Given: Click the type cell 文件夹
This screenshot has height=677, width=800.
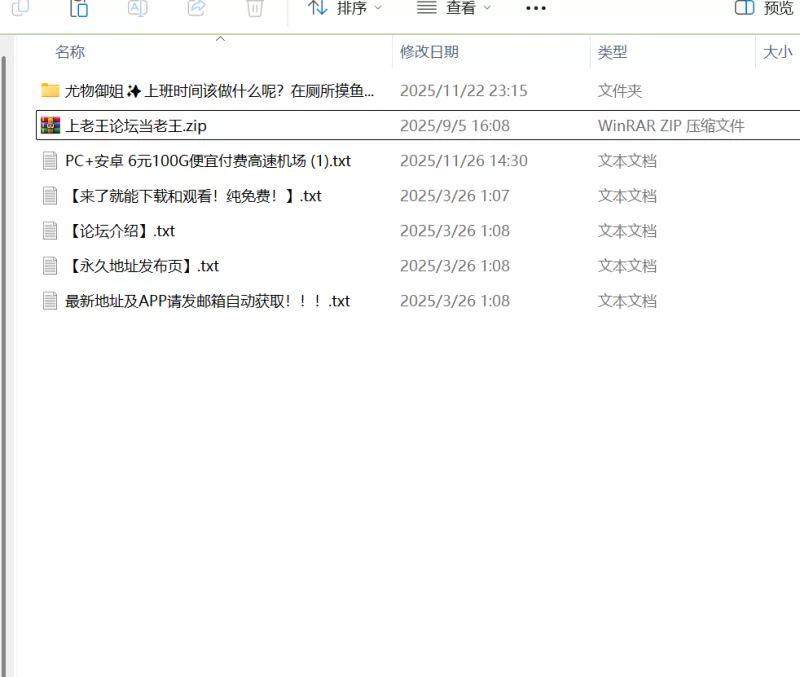Looking at the screenshot, I should tap(619, 91).
